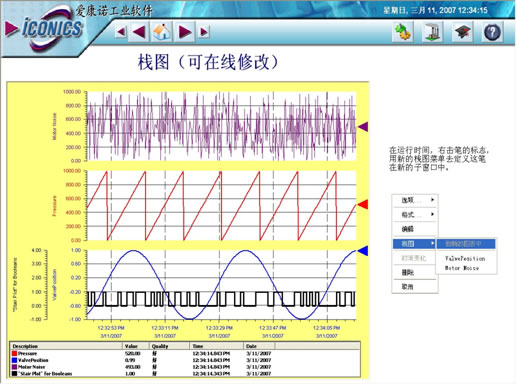
Task: Click the factory building toolbar icon
Action: coord(433,32)
